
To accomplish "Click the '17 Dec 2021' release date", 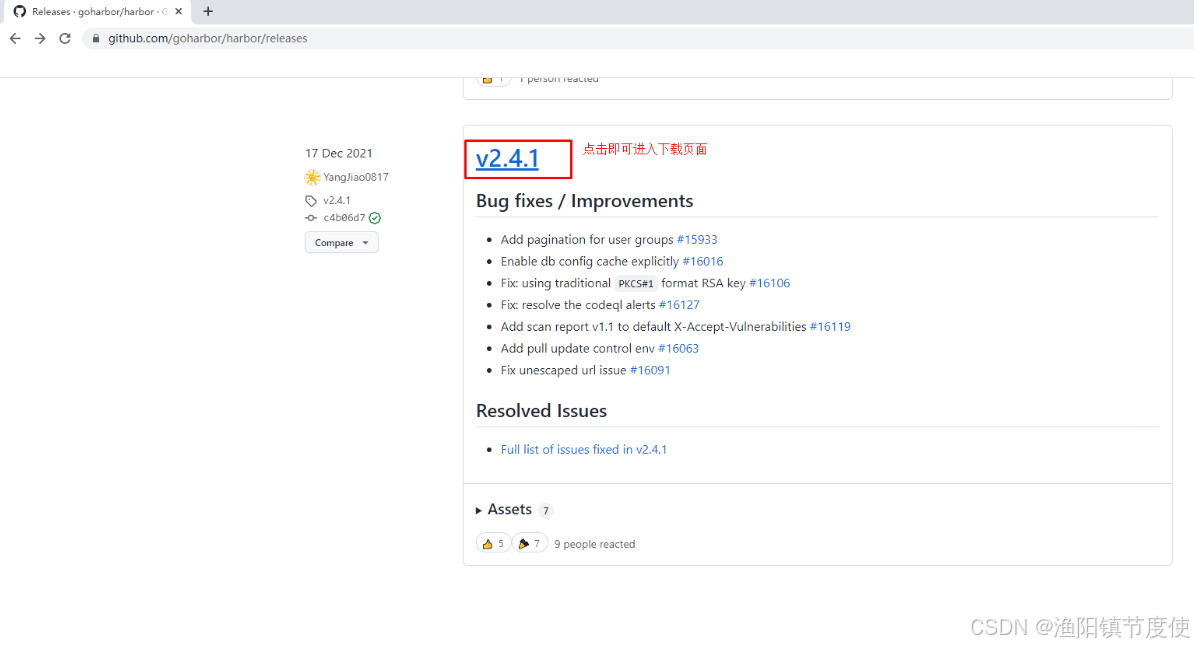I will [339, 153].
